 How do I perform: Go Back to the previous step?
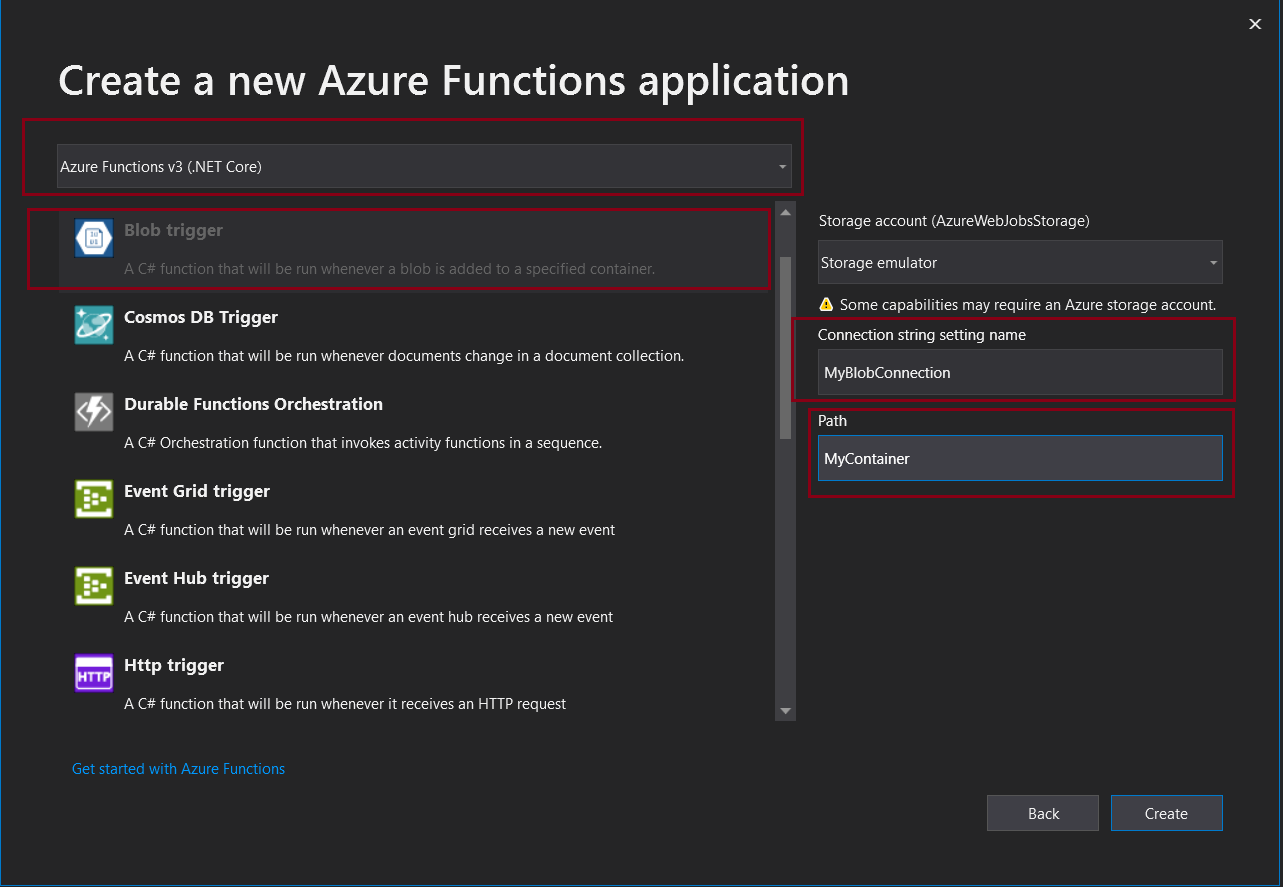[x=1042, y=813]
